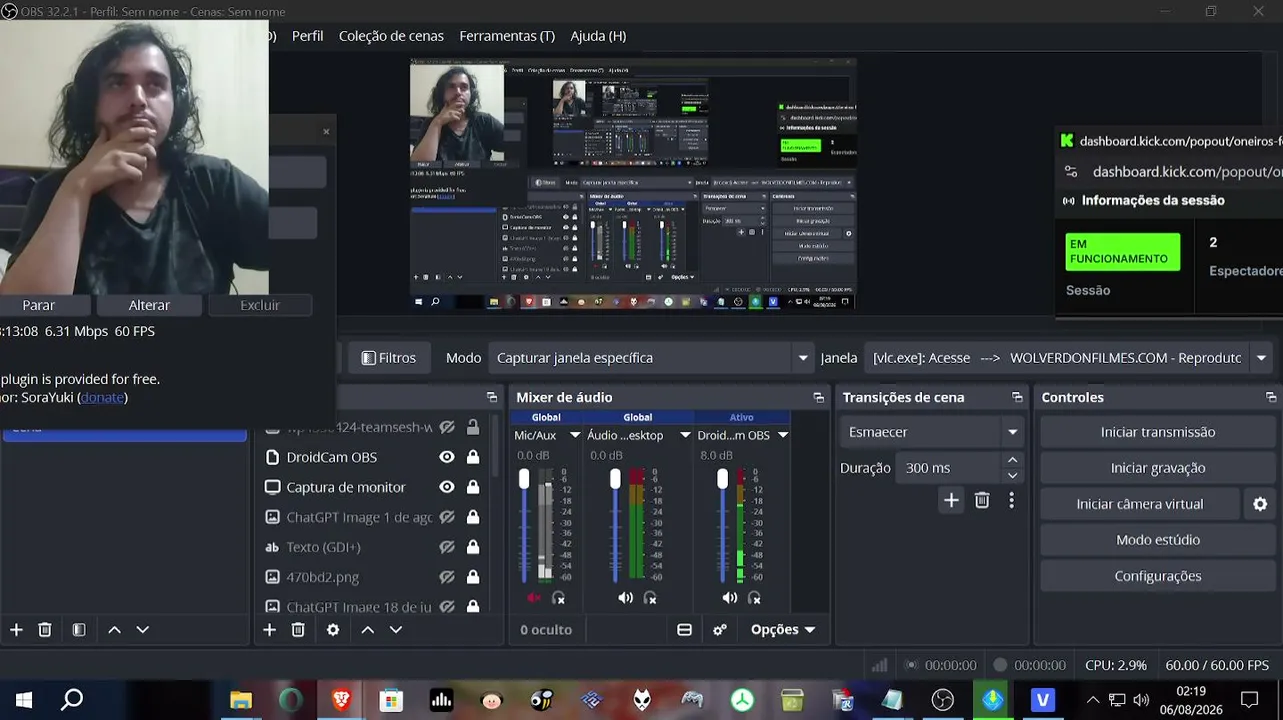The width and height of the screenshot is (1283, 720).
Task: Undock the Transições de cena panel
Action: pos(1017,397)
